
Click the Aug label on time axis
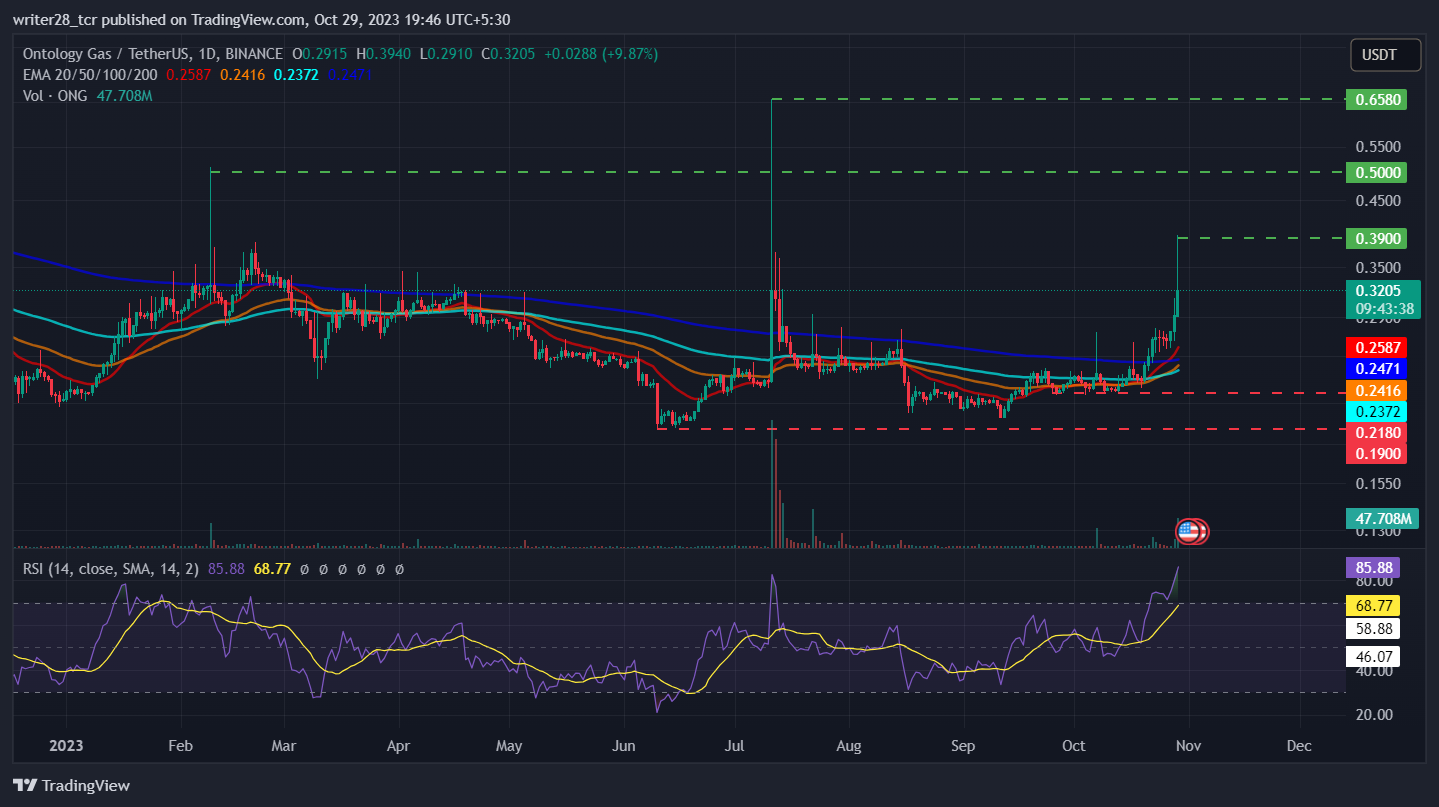pos(849,745)
